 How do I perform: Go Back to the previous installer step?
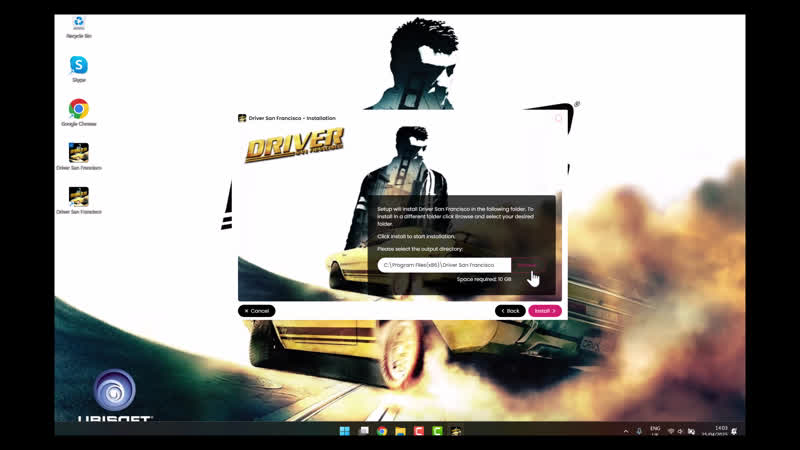pyautogui.click(x=510, y=311)
